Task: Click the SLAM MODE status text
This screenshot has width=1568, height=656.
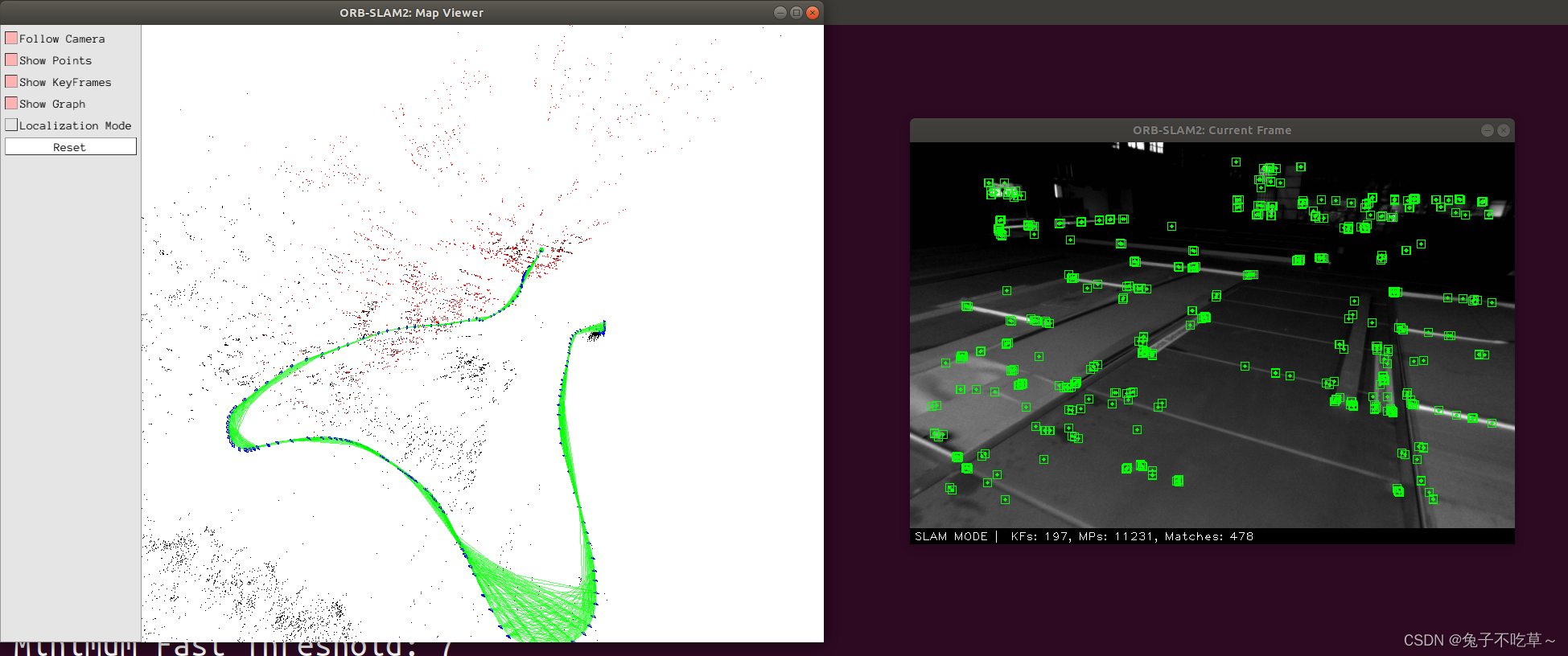Action: pyautogui.click(x=951, y=536)
